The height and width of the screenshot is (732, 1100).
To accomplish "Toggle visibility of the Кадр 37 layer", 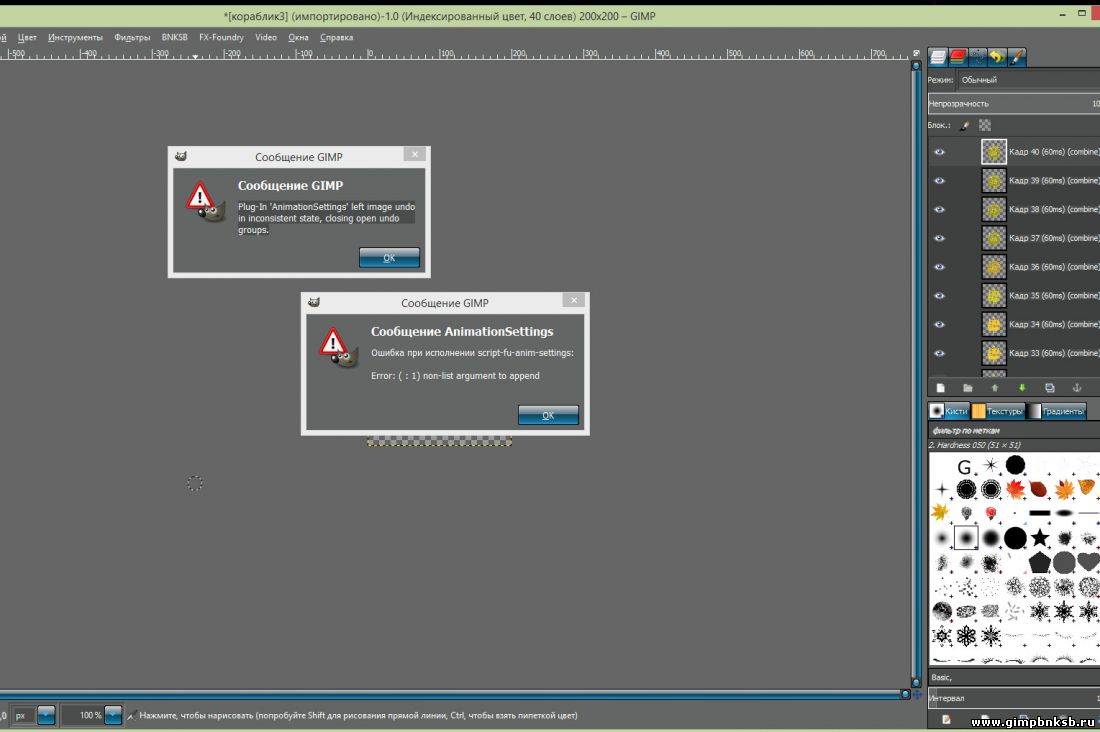I will tap(939, 238).
